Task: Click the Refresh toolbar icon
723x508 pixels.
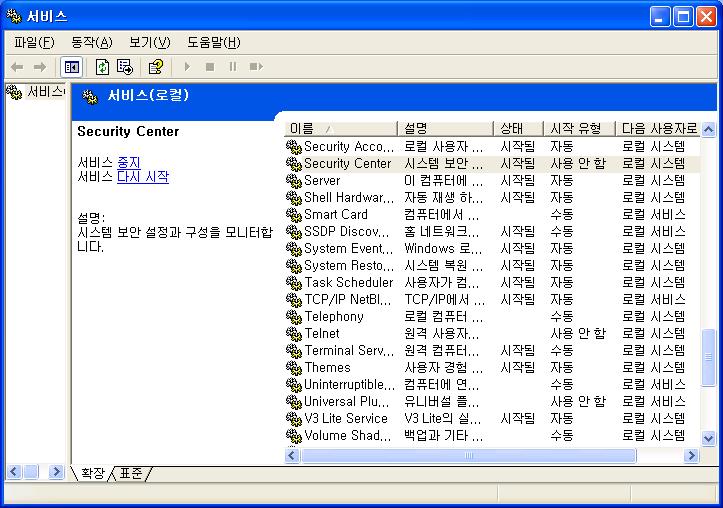Action: 102,67
